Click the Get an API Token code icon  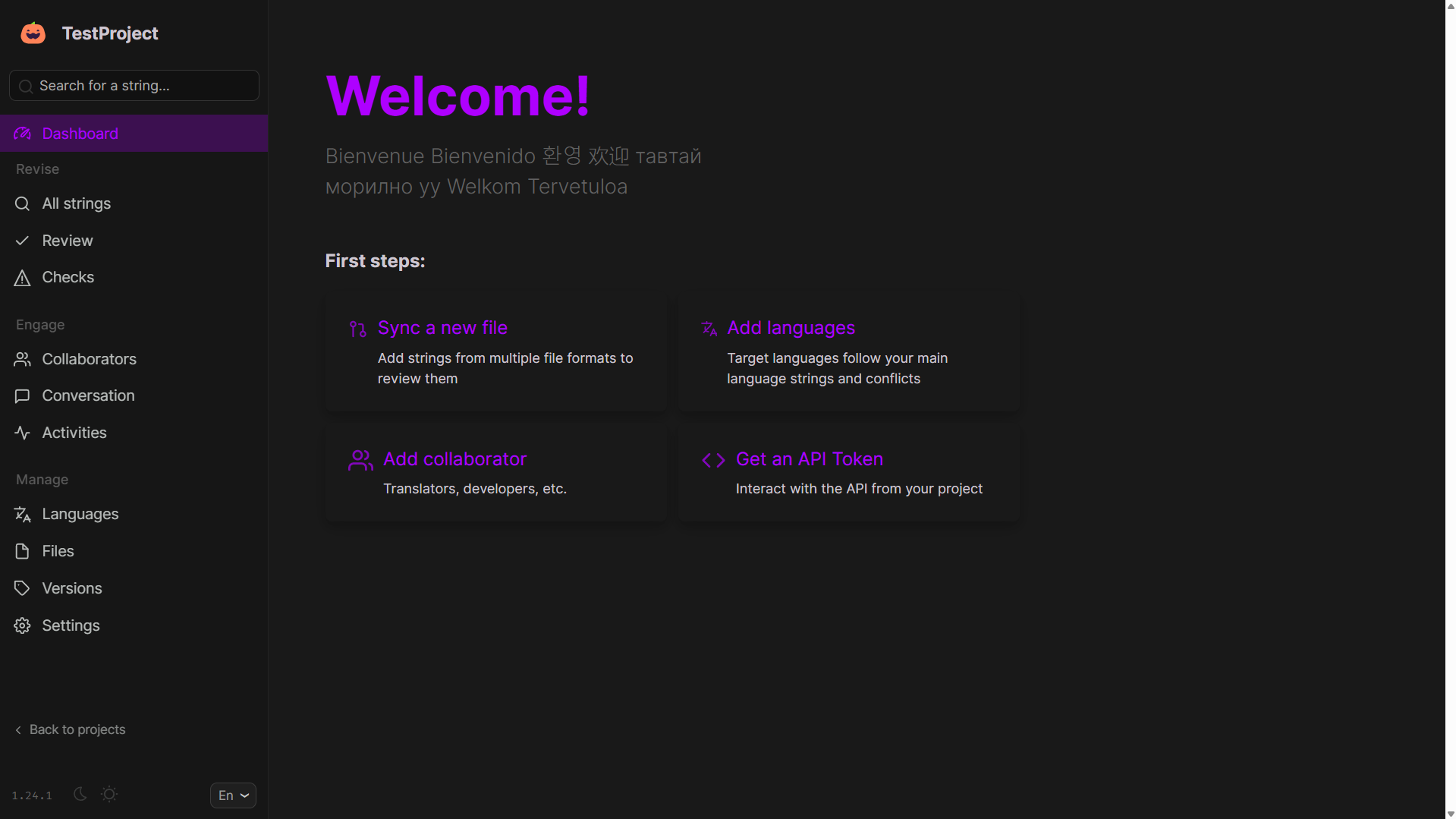pos(713,460)
